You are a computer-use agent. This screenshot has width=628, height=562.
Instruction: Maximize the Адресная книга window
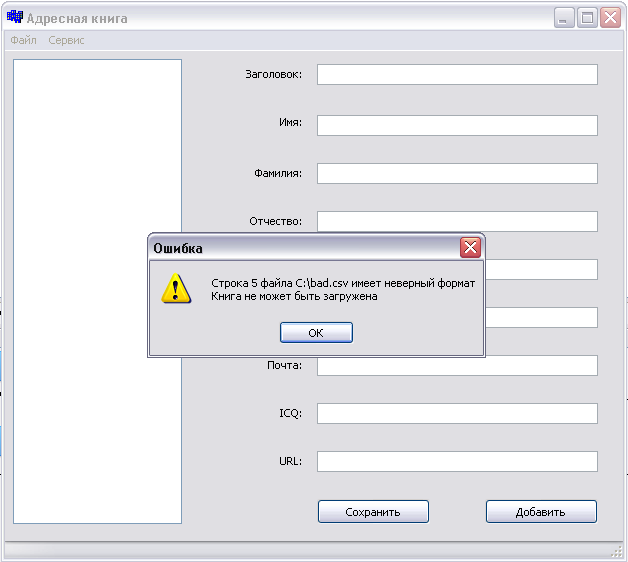587,18
